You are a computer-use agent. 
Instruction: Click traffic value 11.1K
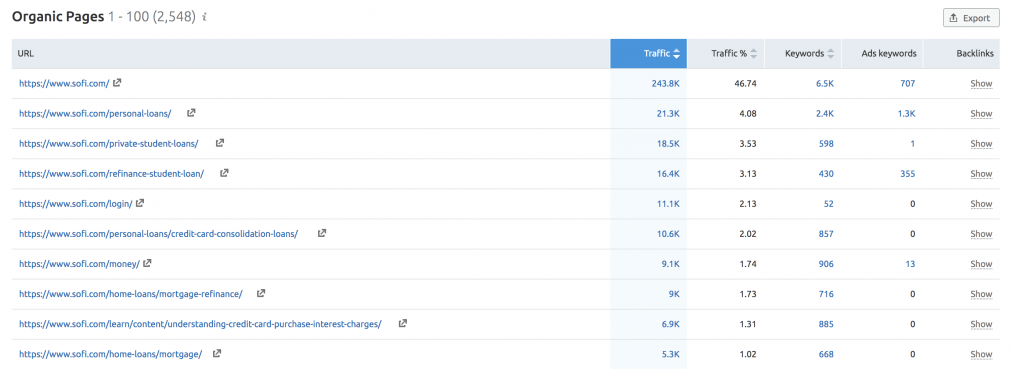point(669,204)
